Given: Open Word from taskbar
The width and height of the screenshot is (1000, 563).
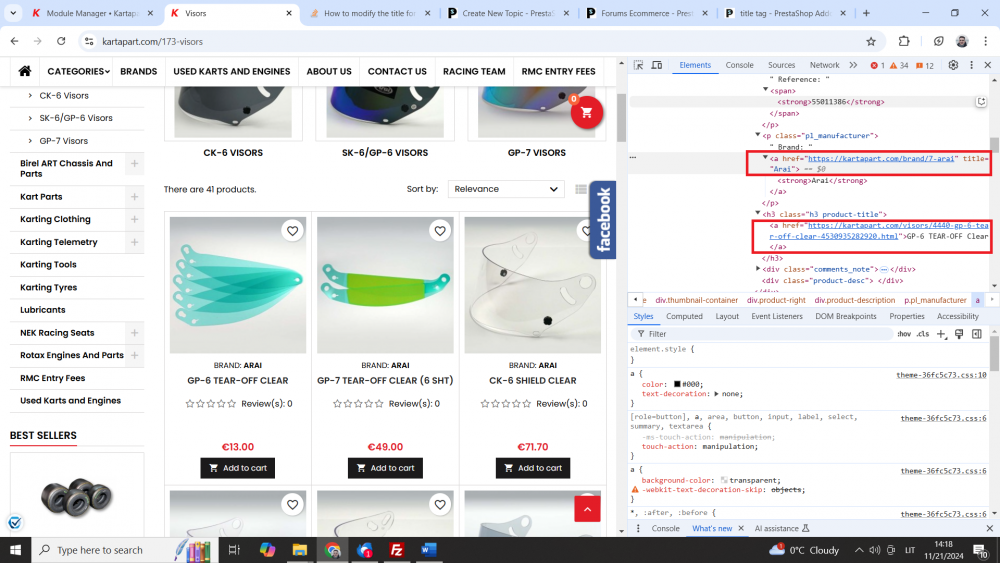Looking at the screenshot, I should [x=429, y=550].
